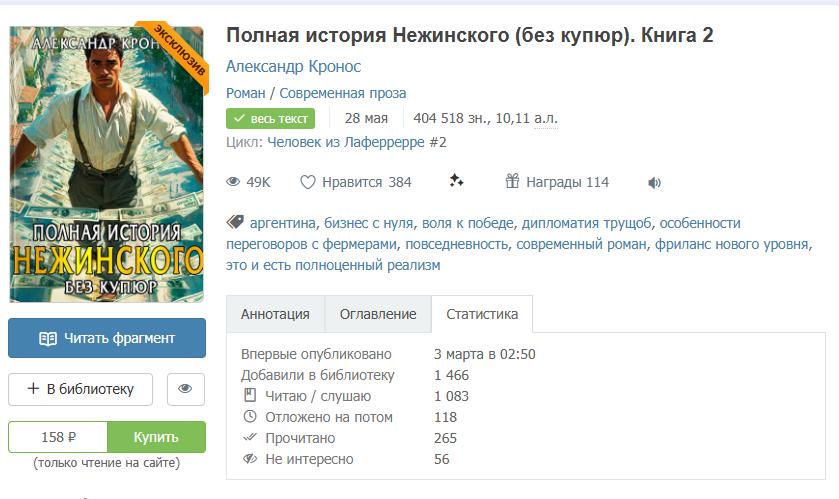839x499 pixels.
Task: Click the green Купить button
Action: point(156,437)
